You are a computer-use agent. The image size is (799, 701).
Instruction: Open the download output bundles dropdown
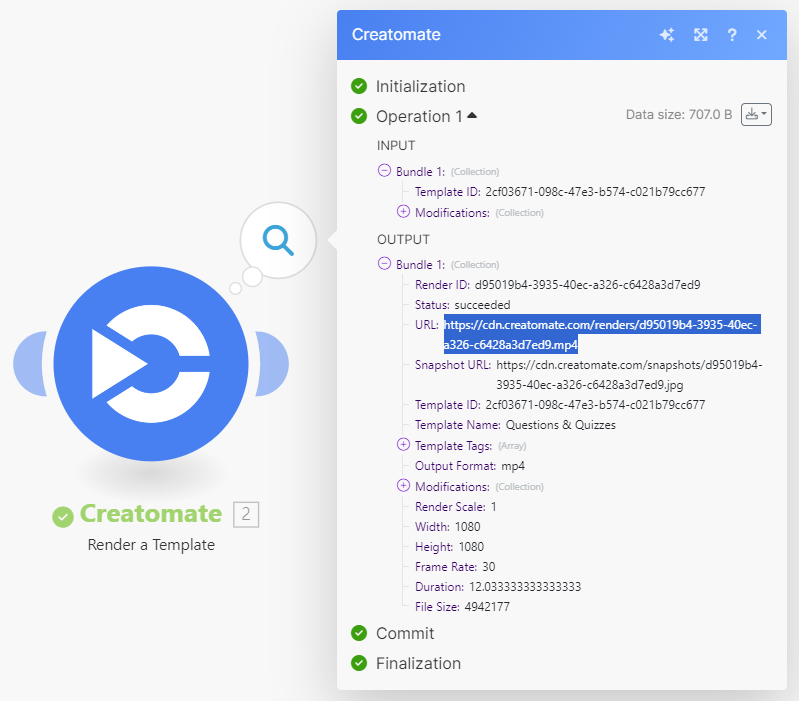[x=757, y=115]
